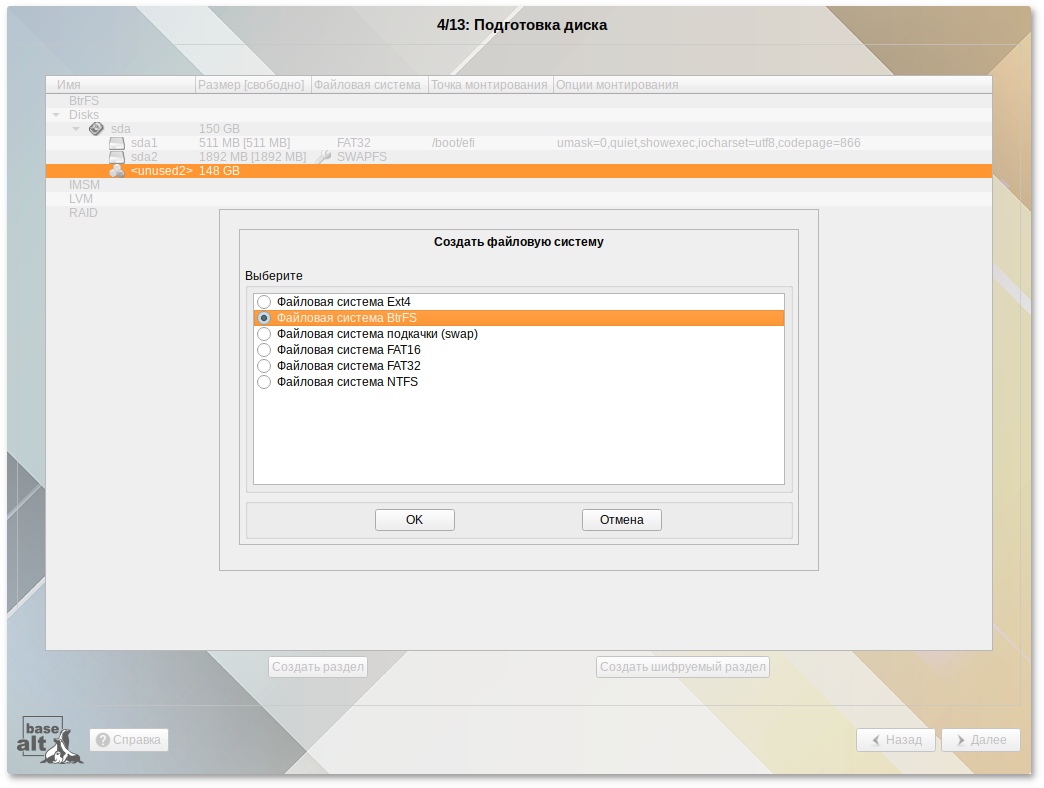
Task: Select Файловая система Ext4 radio button
Action: tap(264, 301)
